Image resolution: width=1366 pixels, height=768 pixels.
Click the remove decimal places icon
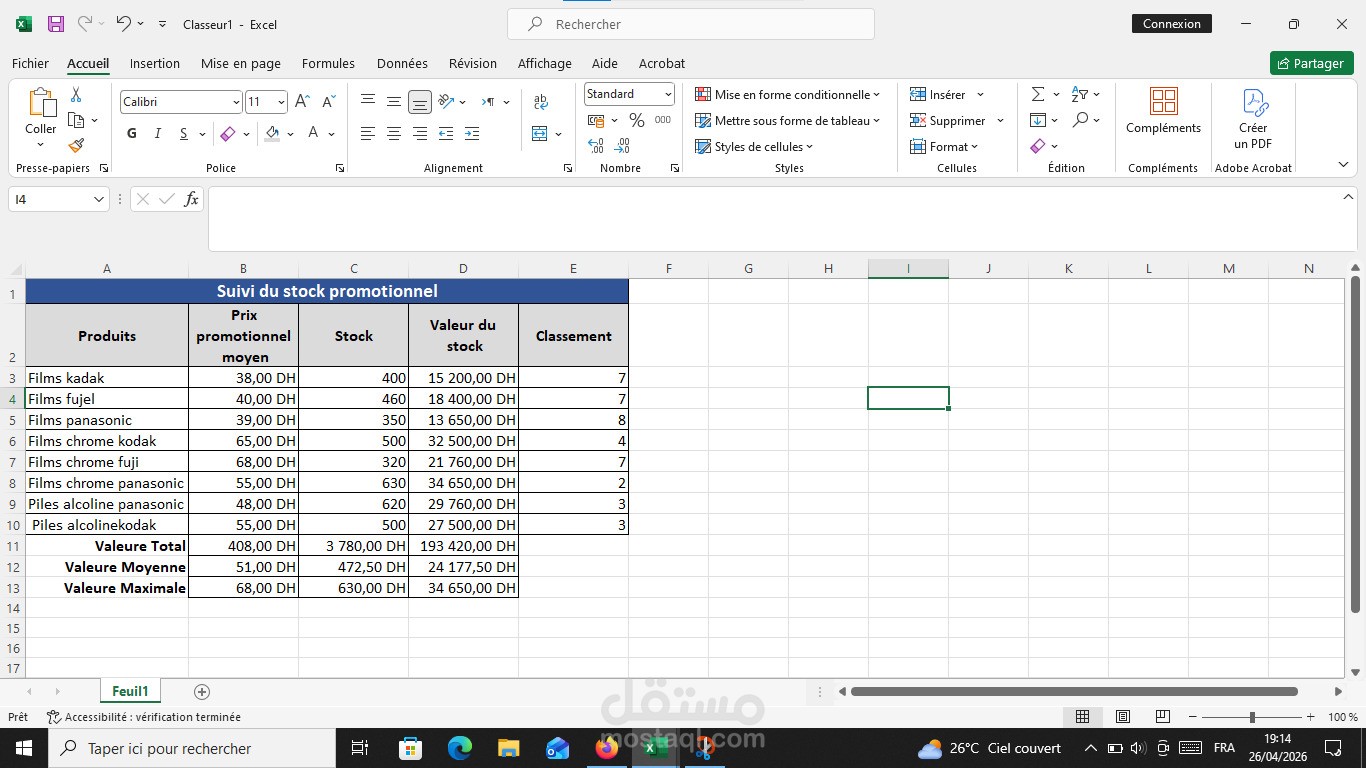[623, 145]
